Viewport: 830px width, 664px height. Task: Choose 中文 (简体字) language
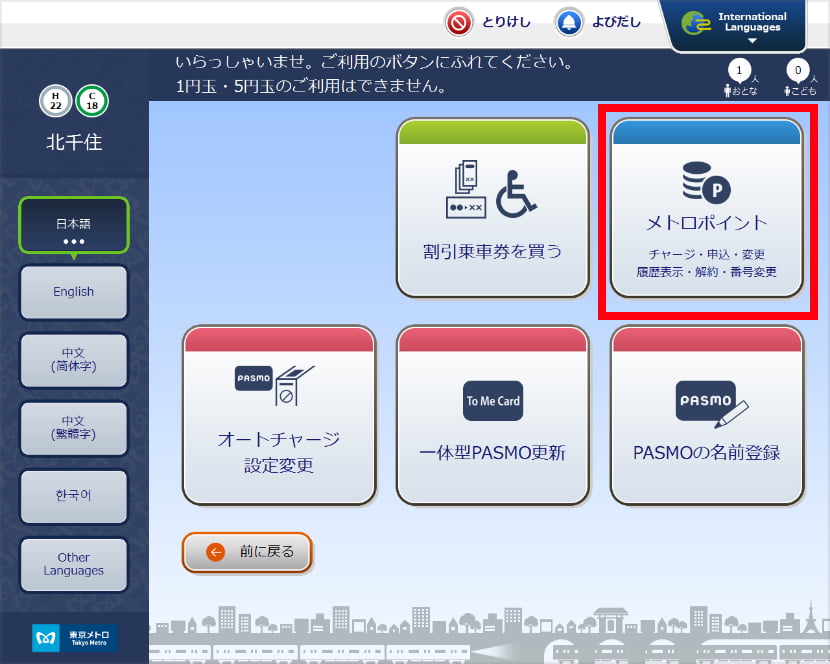[x=73, y=360]
